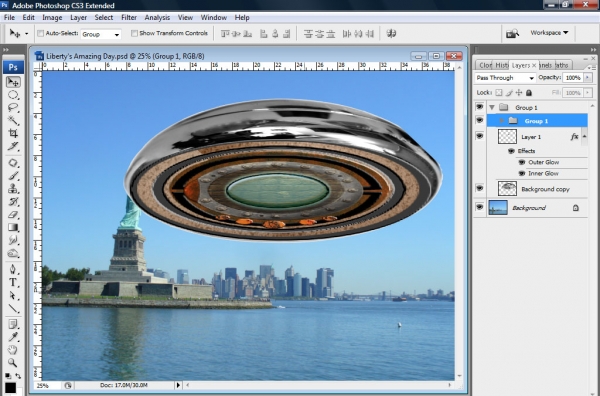Click the Go to Bridge icon
Image resolution: width=600 pixels, height=396 pixels.
pos(512,34)
